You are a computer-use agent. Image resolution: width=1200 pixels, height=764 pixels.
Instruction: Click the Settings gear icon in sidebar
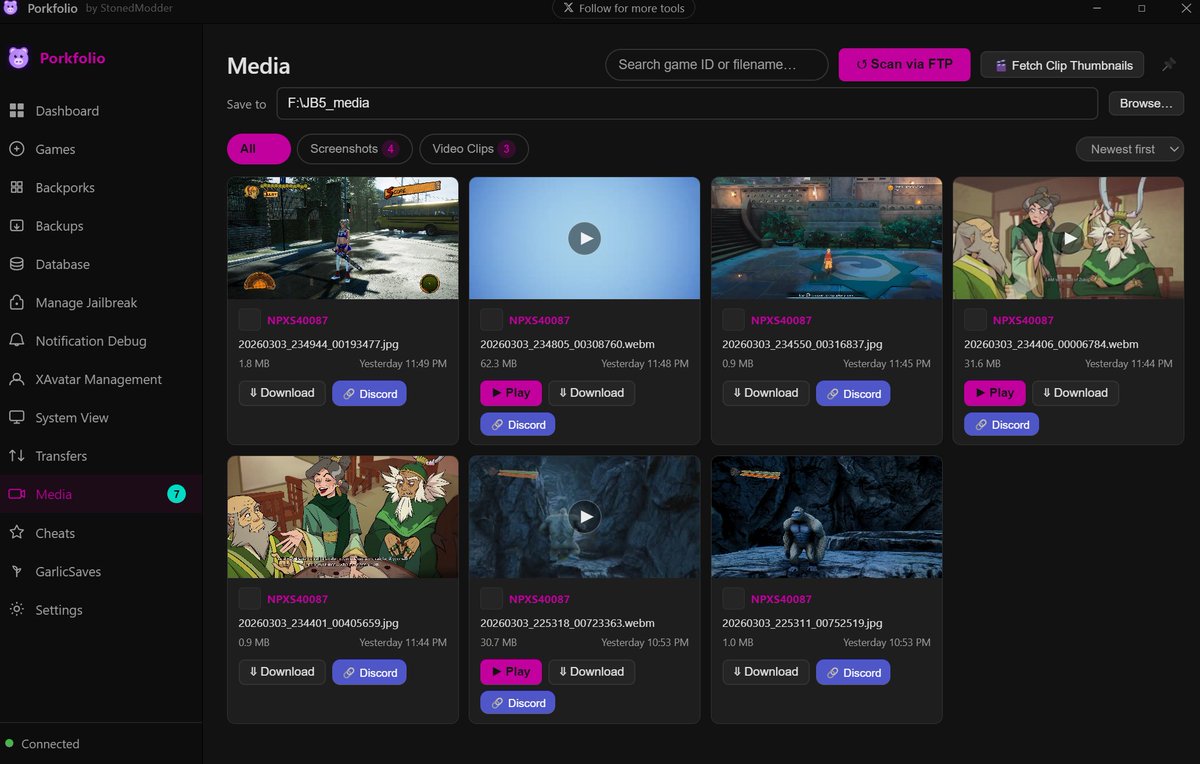17,609
